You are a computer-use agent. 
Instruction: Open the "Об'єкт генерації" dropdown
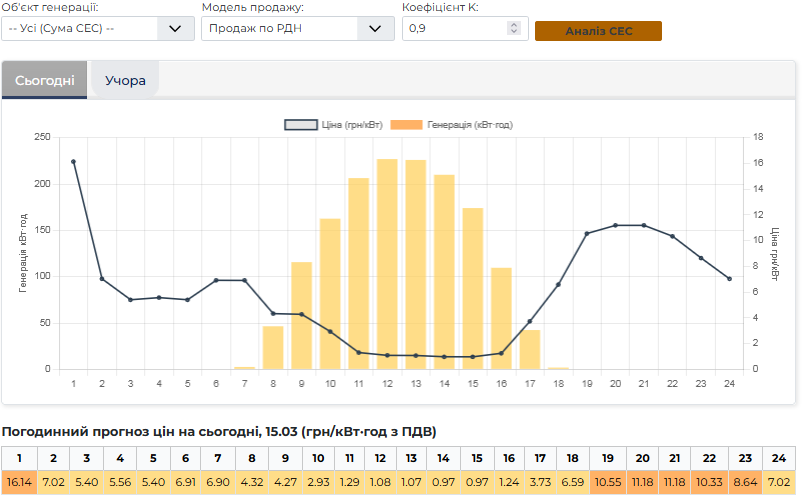(98, 28)
